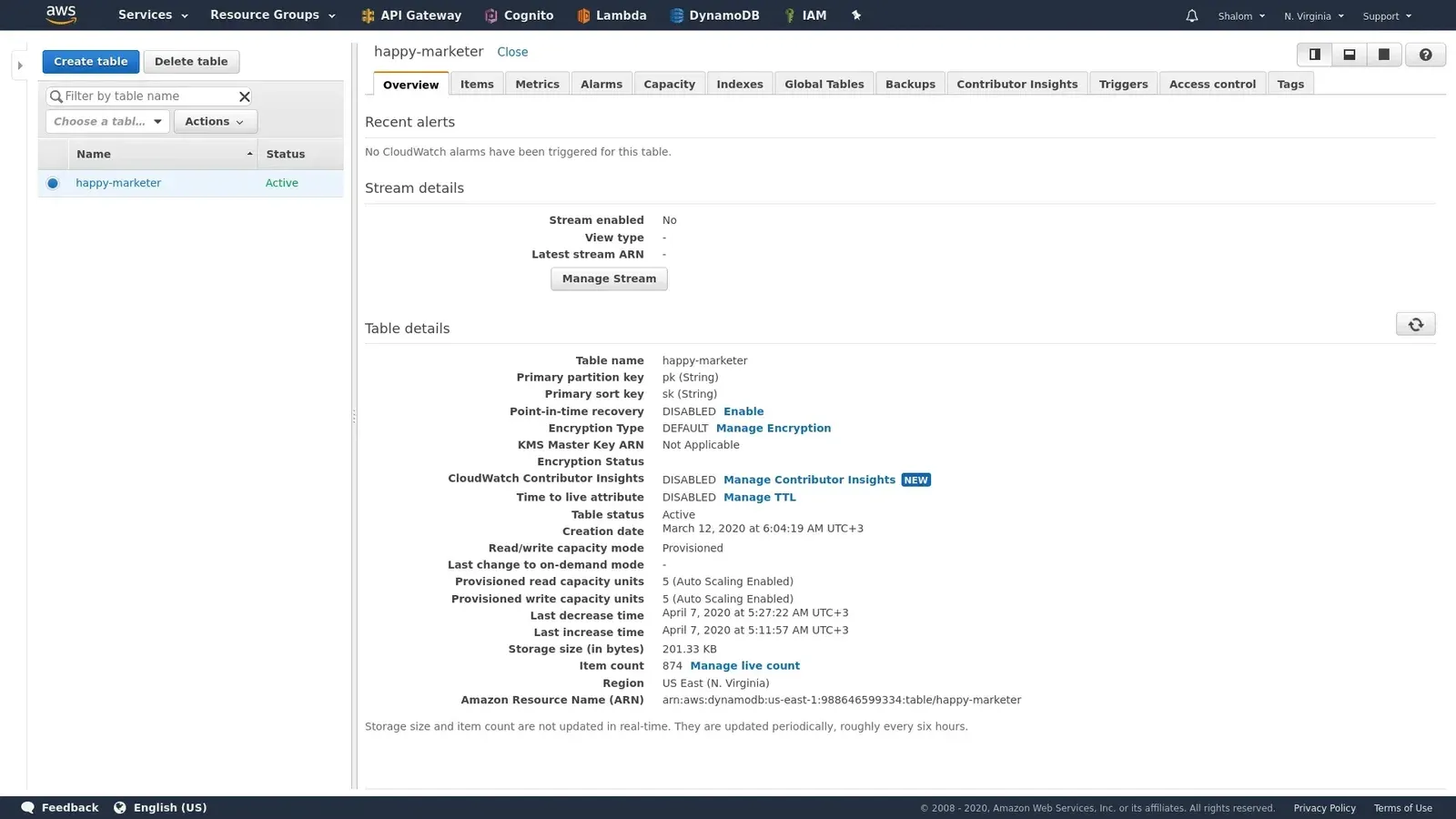Open the Shalom account menu
This screenshot has height=819, width=1456.
click(1241, 16)
